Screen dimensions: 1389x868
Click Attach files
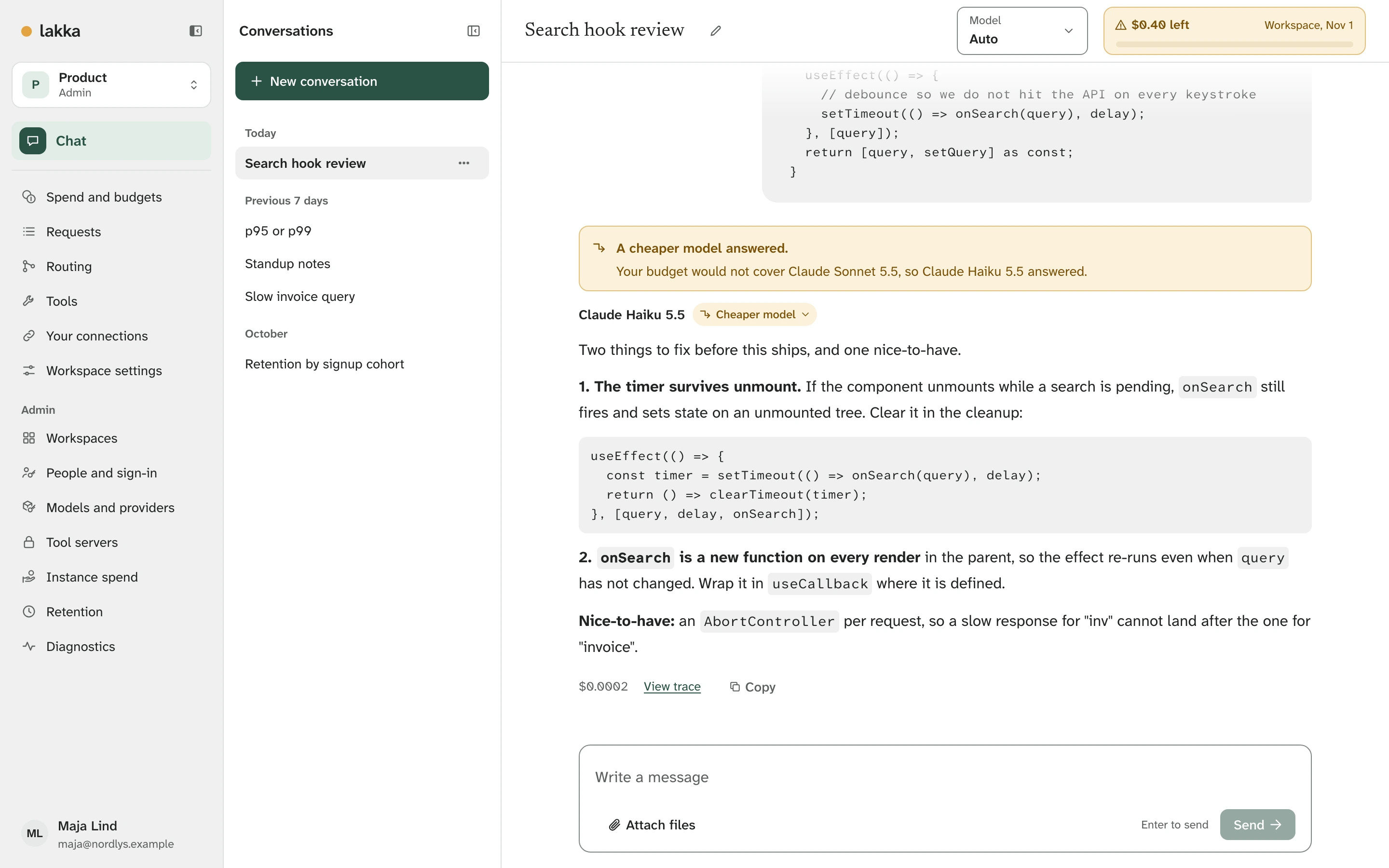tap(652, 825)
